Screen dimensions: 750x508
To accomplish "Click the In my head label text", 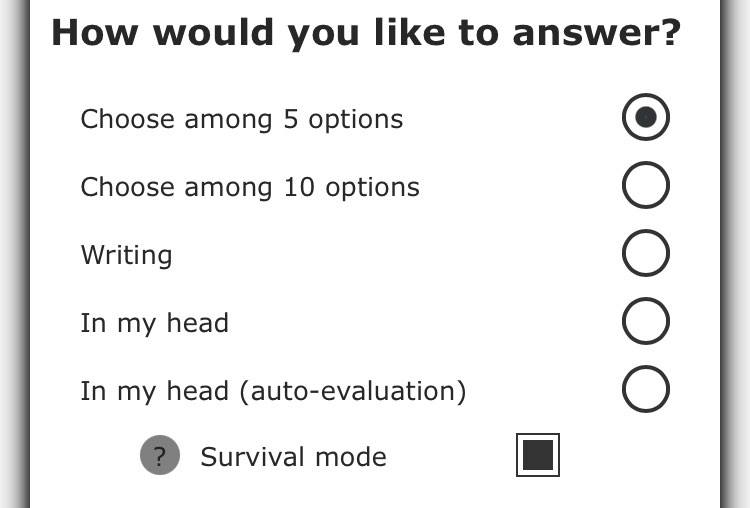I will pos(154,323).
